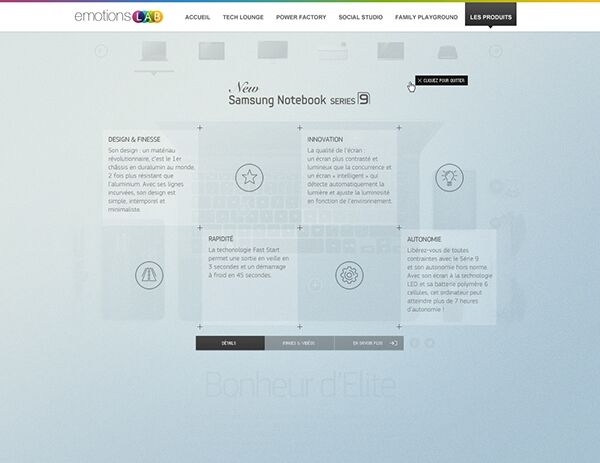Select the third product thumbnail, a wide screen
The width and height of the screenshot is (600, 463).
272,50
